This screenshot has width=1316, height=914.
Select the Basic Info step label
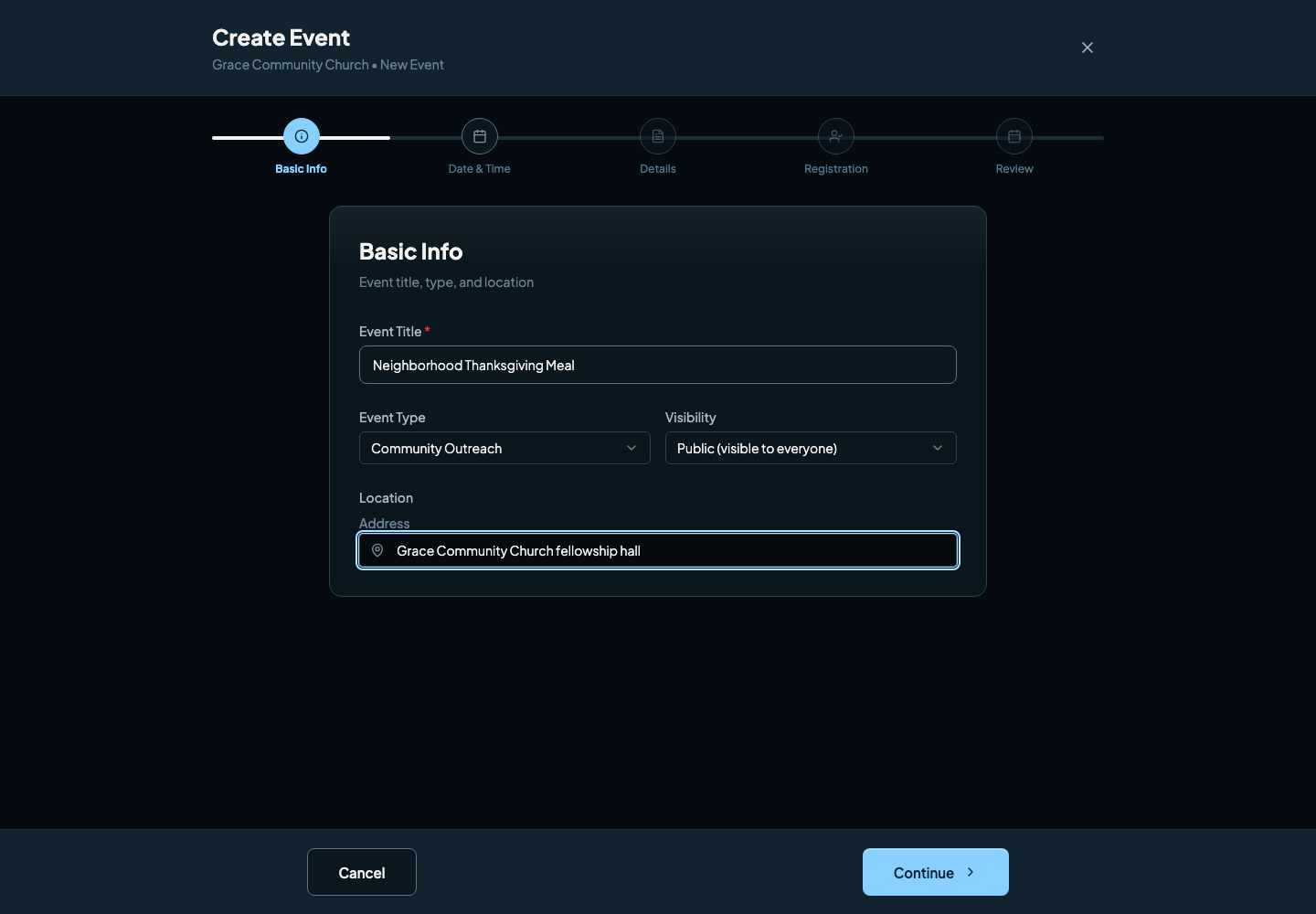coord(301,169)
